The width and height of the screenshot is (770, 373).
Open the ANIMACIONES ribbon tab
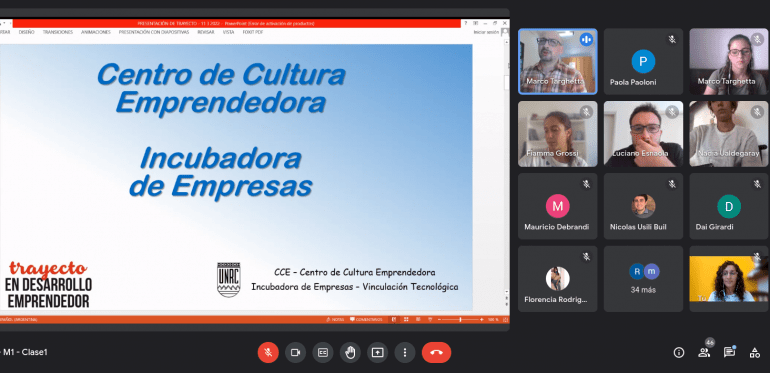(96, 32)
